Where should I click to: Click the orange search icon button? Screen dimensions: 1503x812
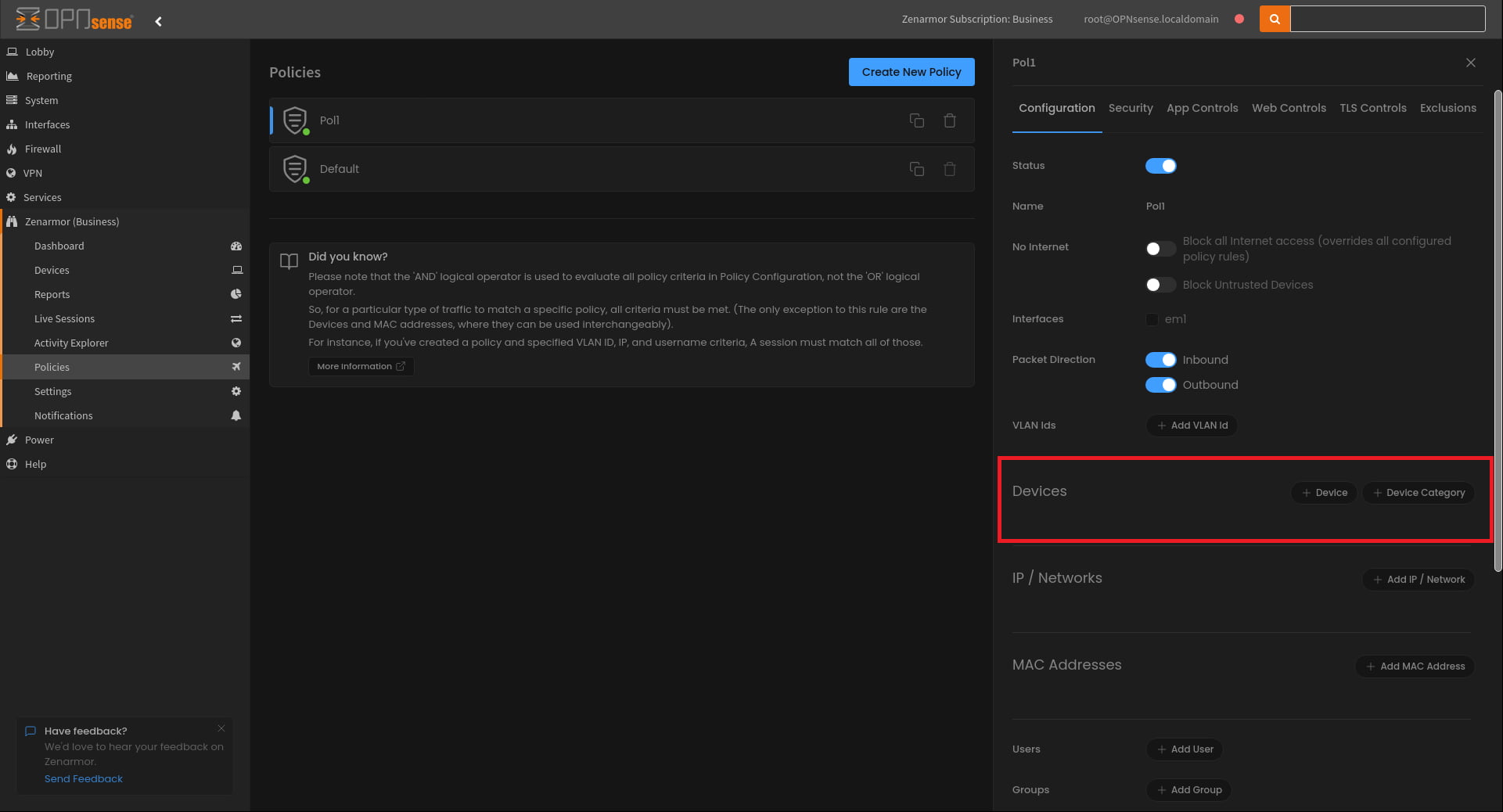(1275, 19)
